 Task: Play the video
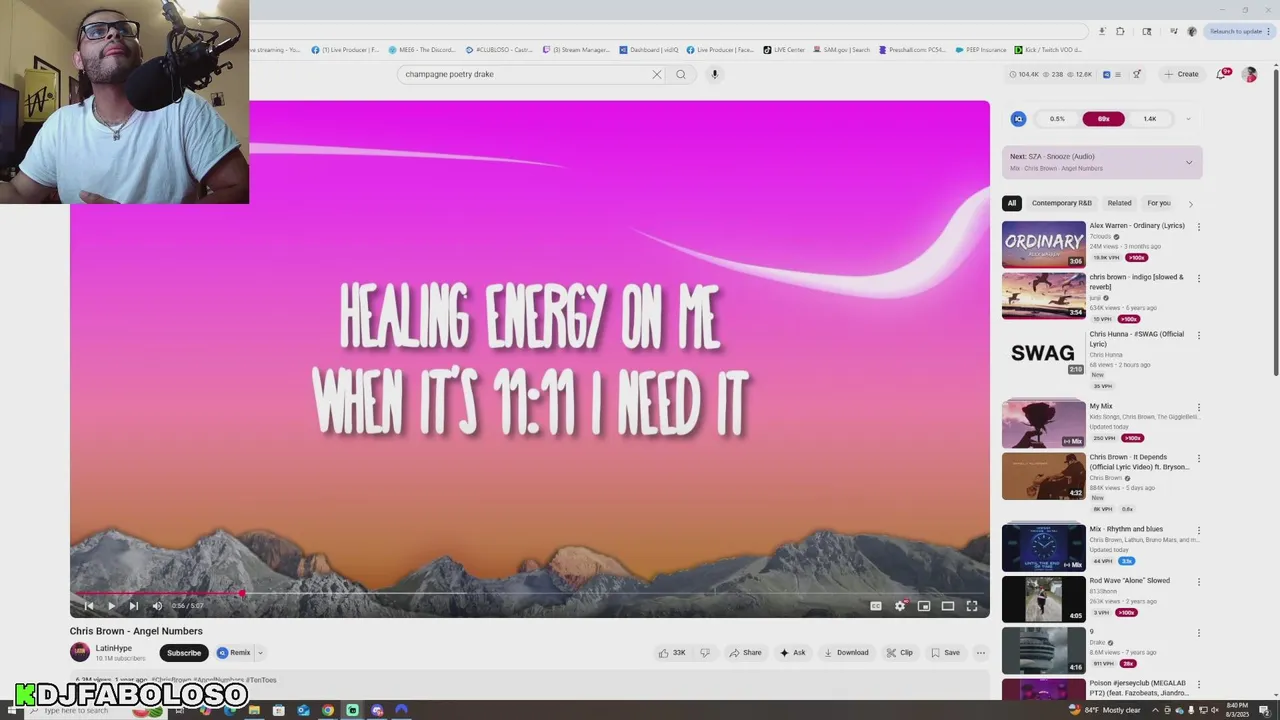click(x=111, y=606)
